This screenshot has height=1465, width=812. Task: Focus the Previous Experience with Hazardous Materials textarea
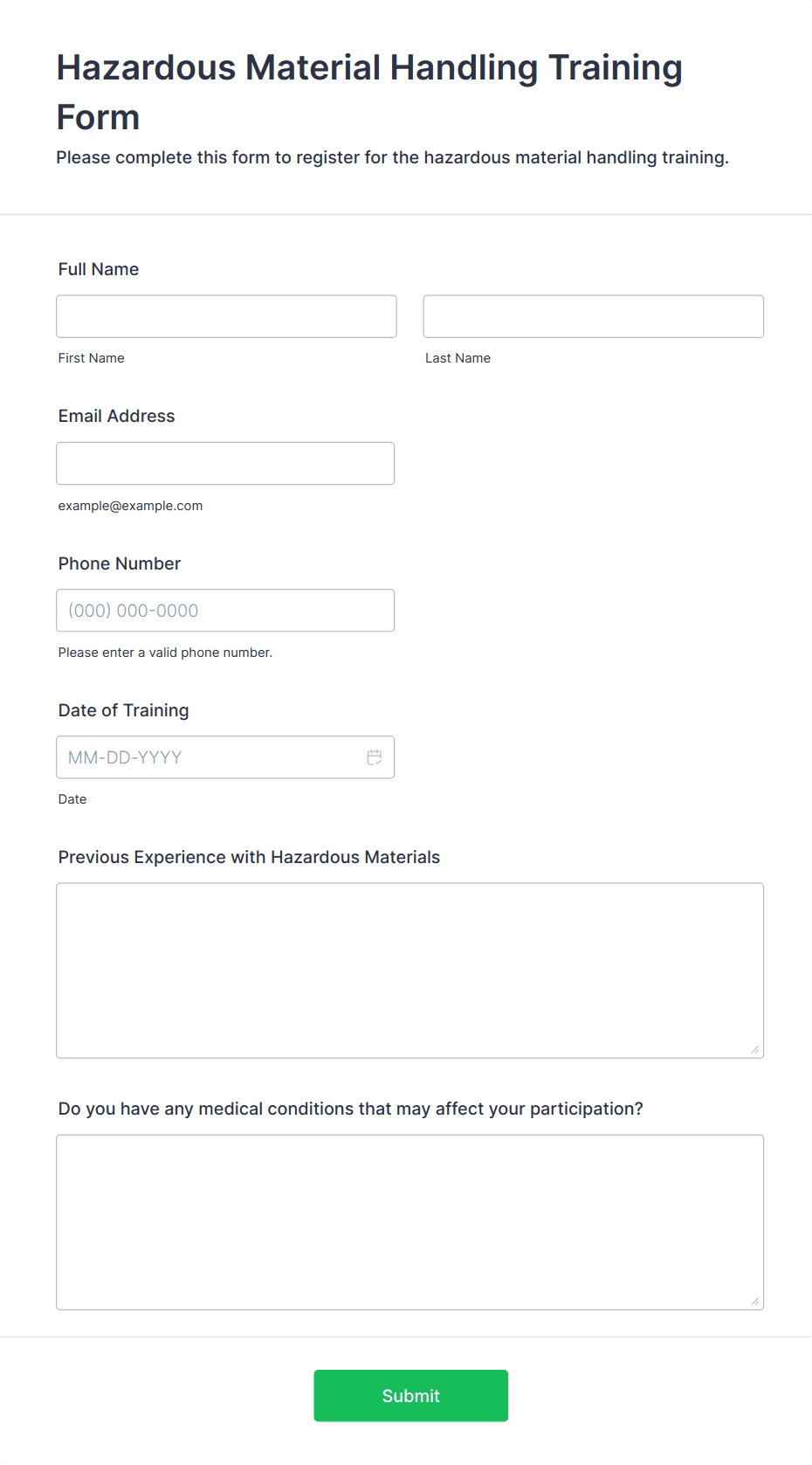coord(410,971)
